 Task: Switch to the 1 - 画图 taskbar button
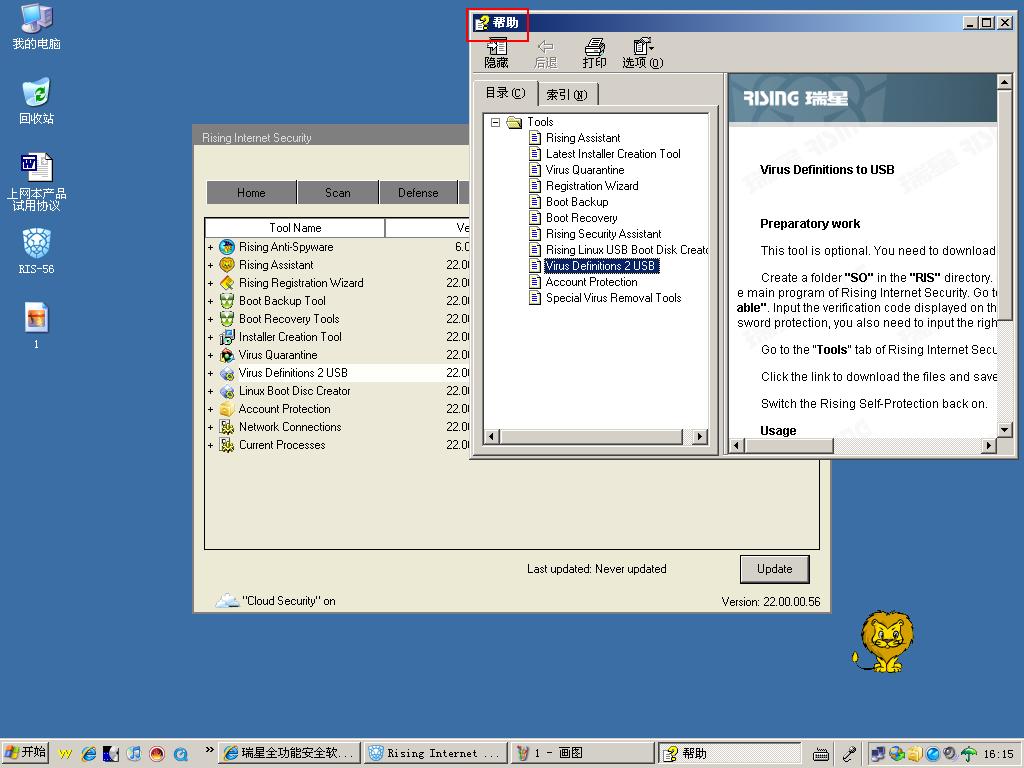coord(581,753)
